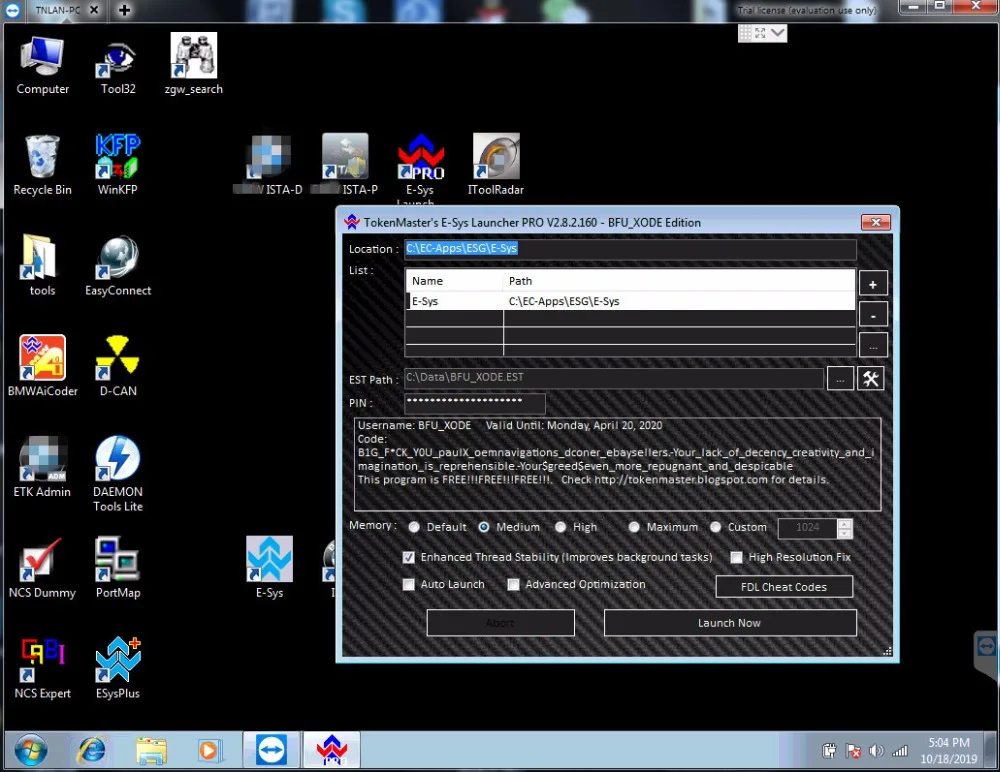
Task: Open the Tool32 desktop icon
Action: 117,58
